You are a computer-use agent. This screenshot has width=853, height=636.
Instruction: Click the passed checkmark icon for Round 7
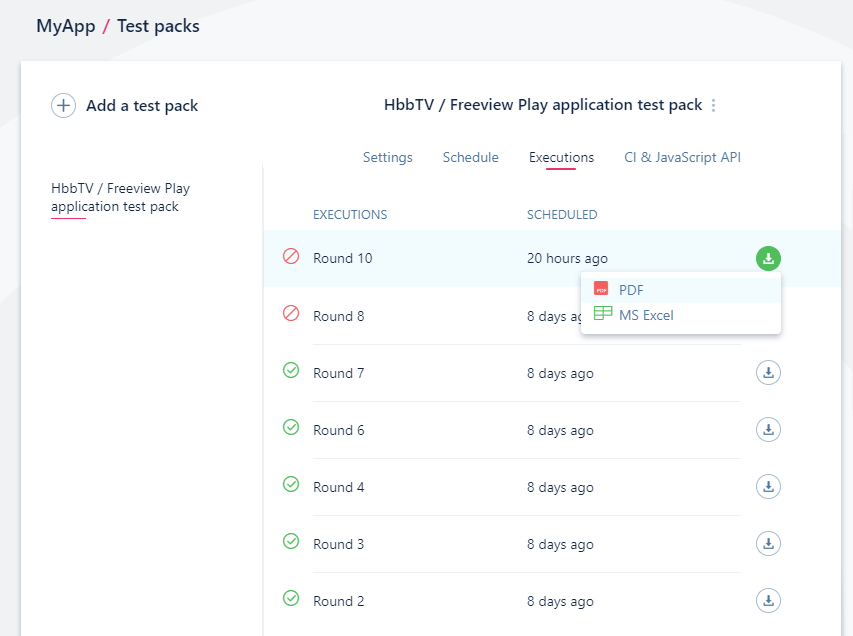click(x=291, y=371)
